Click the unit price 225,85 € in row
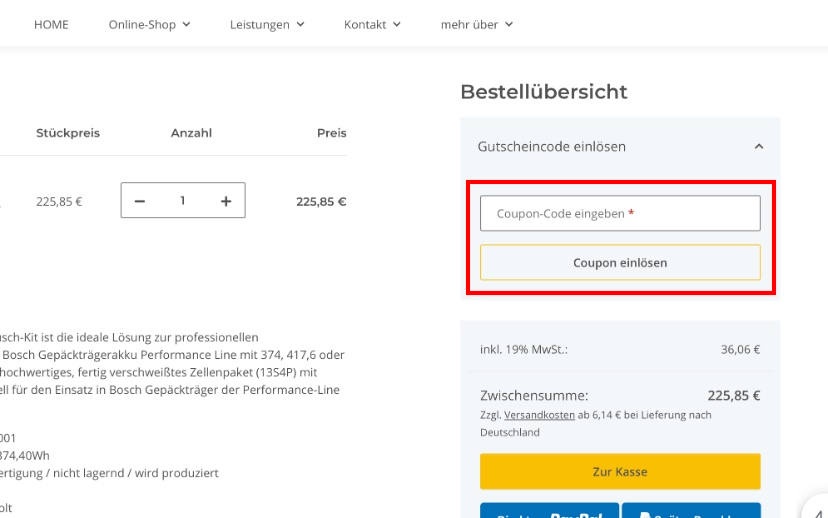The height and width of the screenshot is (518, 828). click(59, 202)
